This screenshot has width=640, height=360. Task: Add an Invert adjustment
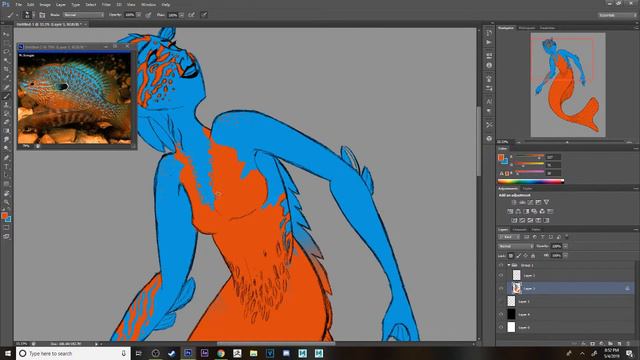point(514,220)
